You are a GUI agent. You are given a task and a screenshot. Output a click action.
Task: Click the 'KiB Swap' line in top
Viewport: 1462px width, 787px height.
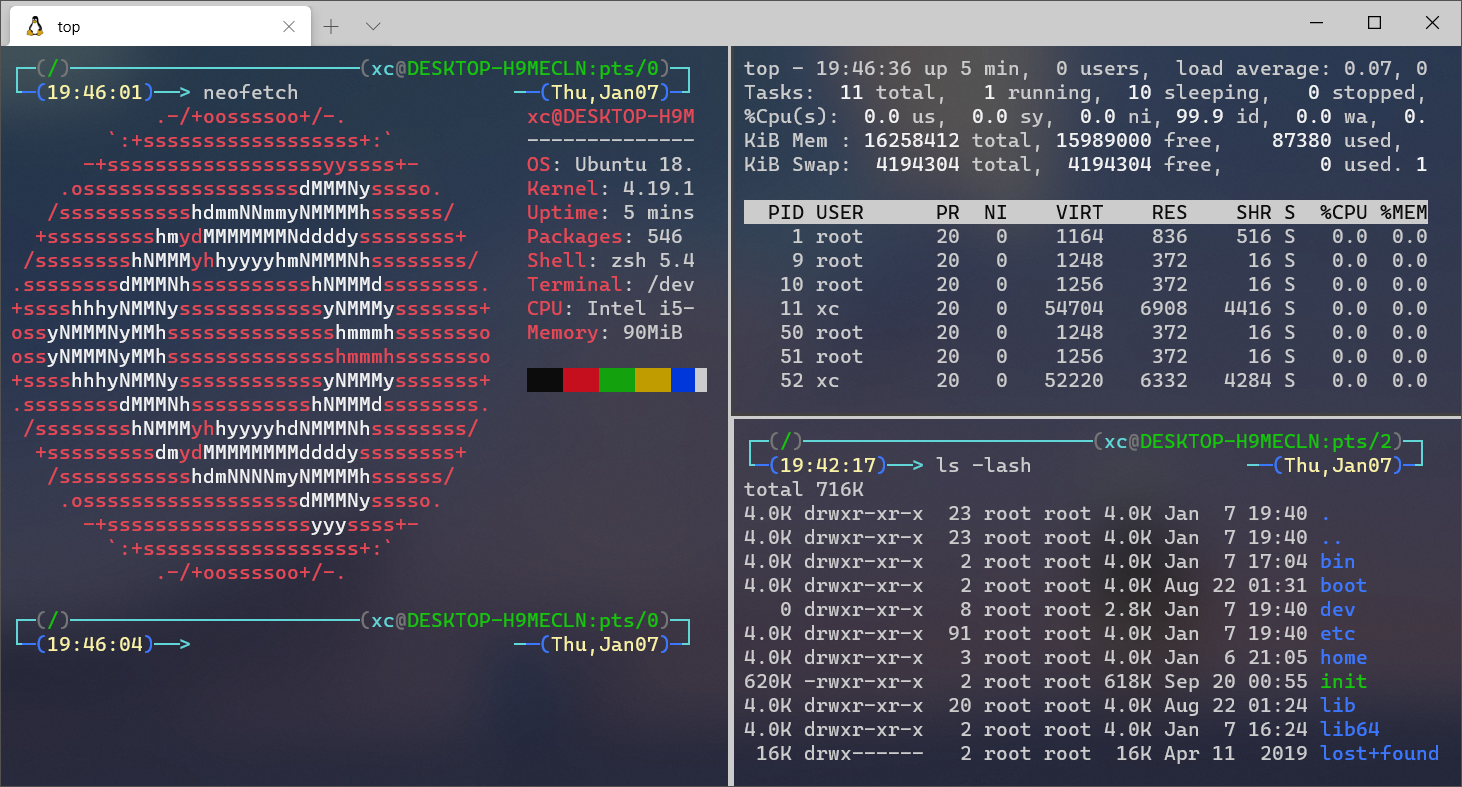click(x=1086, y=165)
